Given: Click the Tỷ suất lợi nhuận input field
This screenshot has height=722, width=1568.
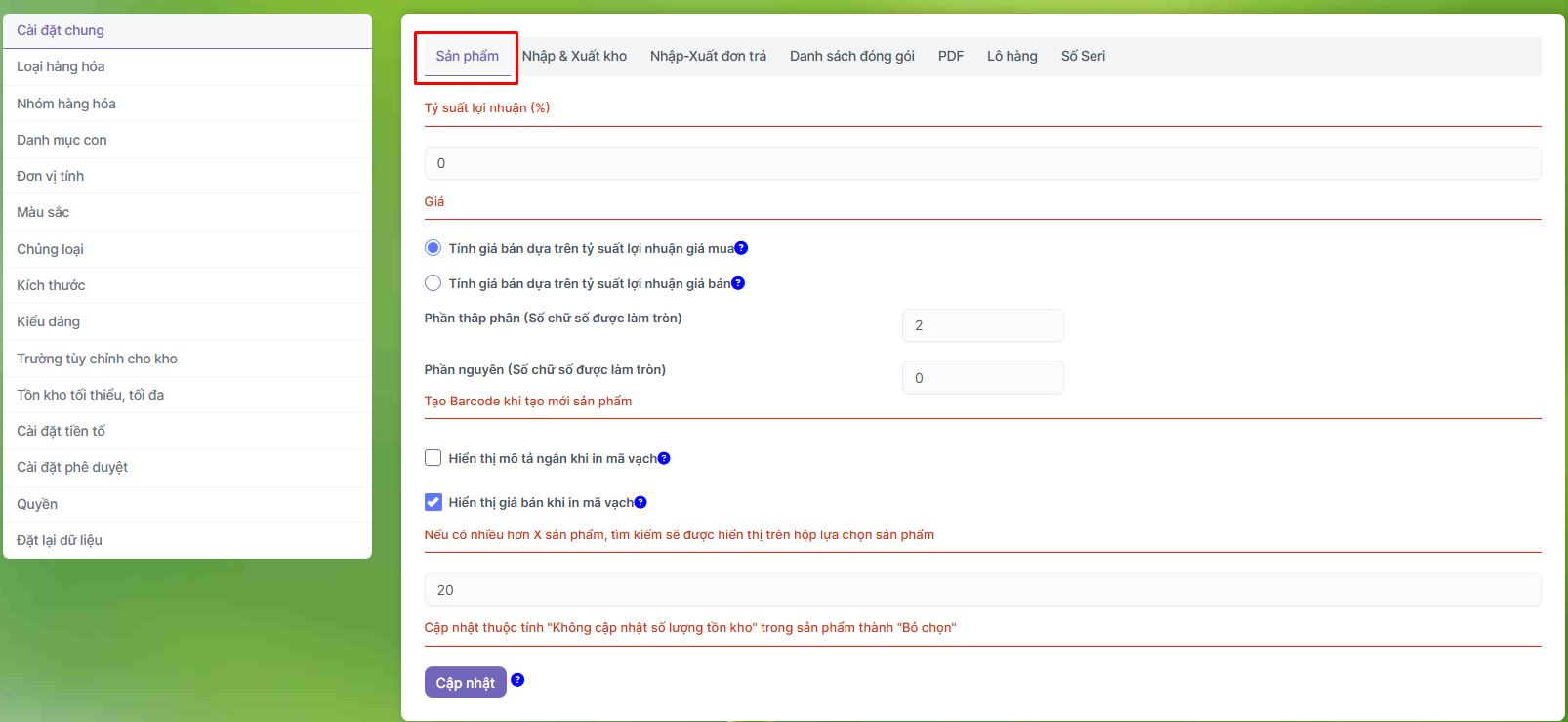Looking at the screenshot, I should coord(982,163).
